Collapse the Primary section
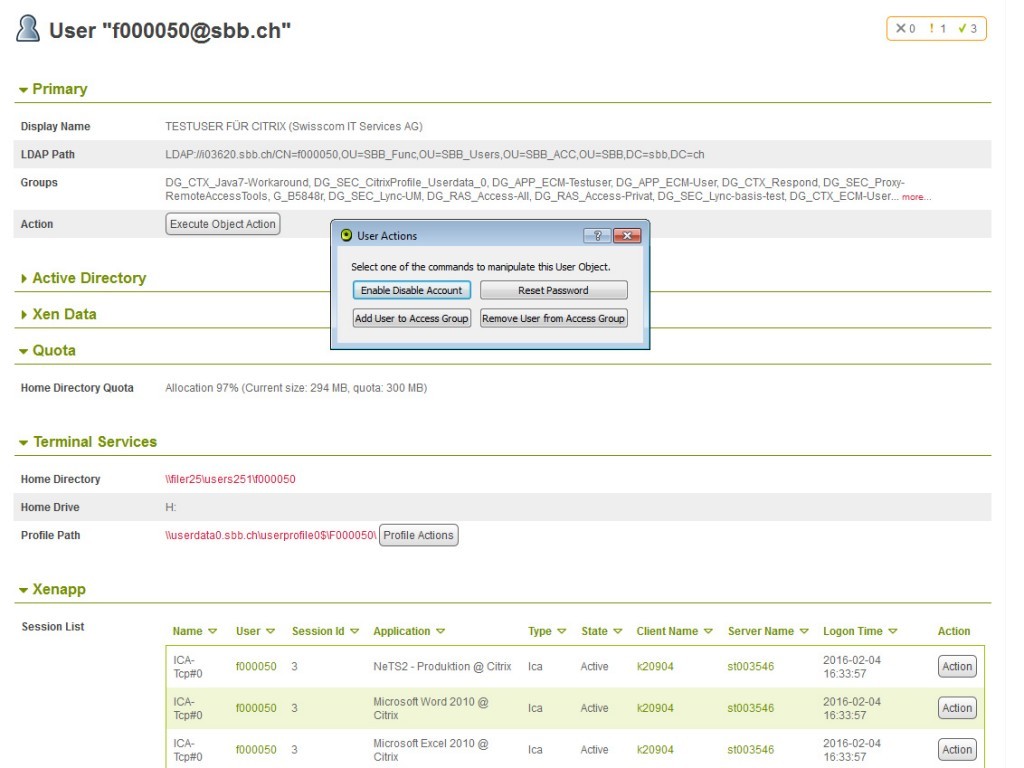The width and height of the screenshot is (1024, 768). (x=23, y=90)
